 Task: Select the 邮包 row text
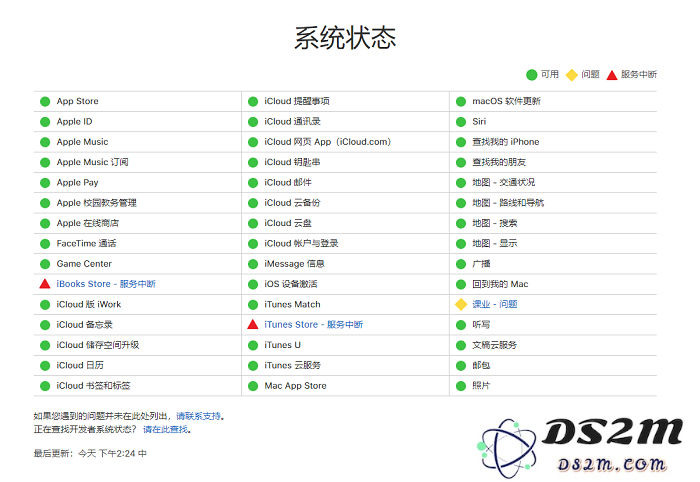coord(481,366)
